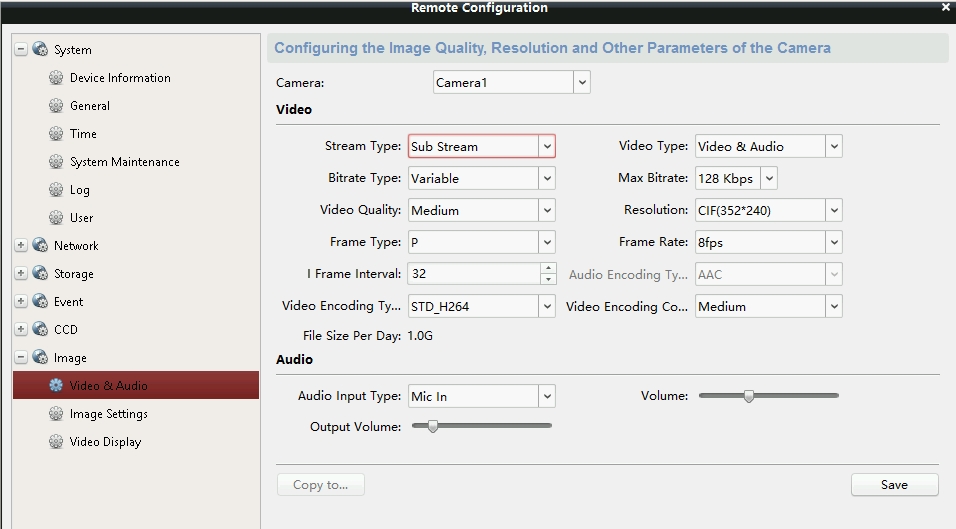Click the Output Volume slider handle
Viewport: 956px width, 529px height.
coord(433,426)
